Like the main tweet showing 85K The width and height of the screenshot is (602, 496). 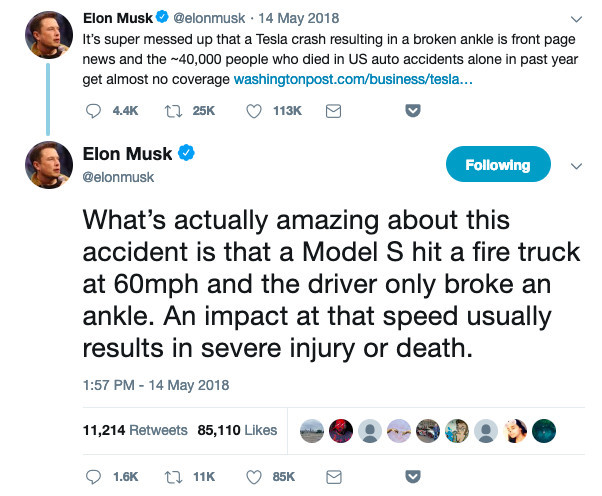pos(254,477)
